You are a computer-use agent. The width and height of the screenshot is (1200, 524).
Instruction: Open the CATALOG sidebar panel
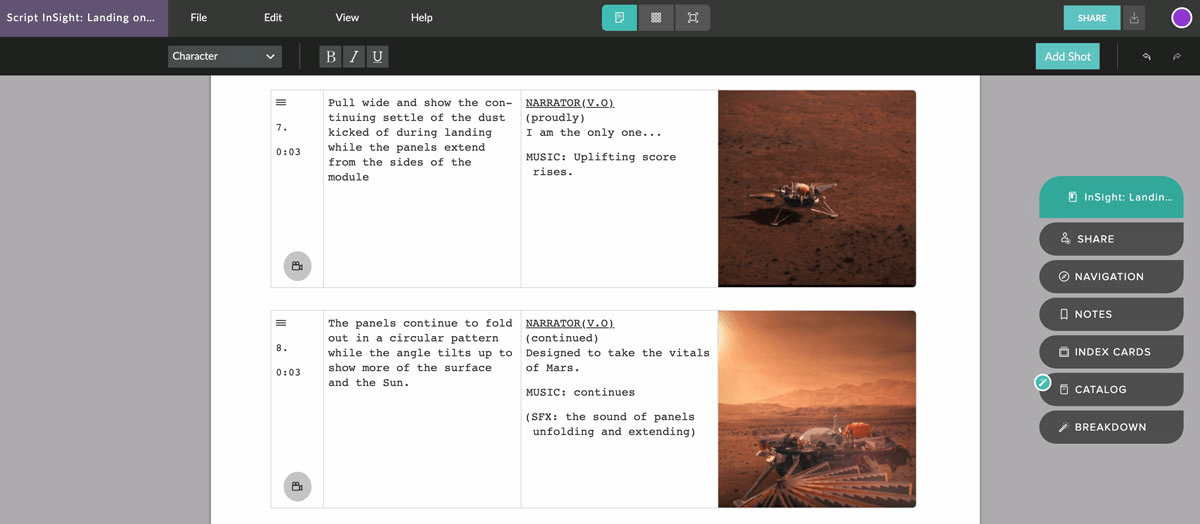click(1111, 389)
